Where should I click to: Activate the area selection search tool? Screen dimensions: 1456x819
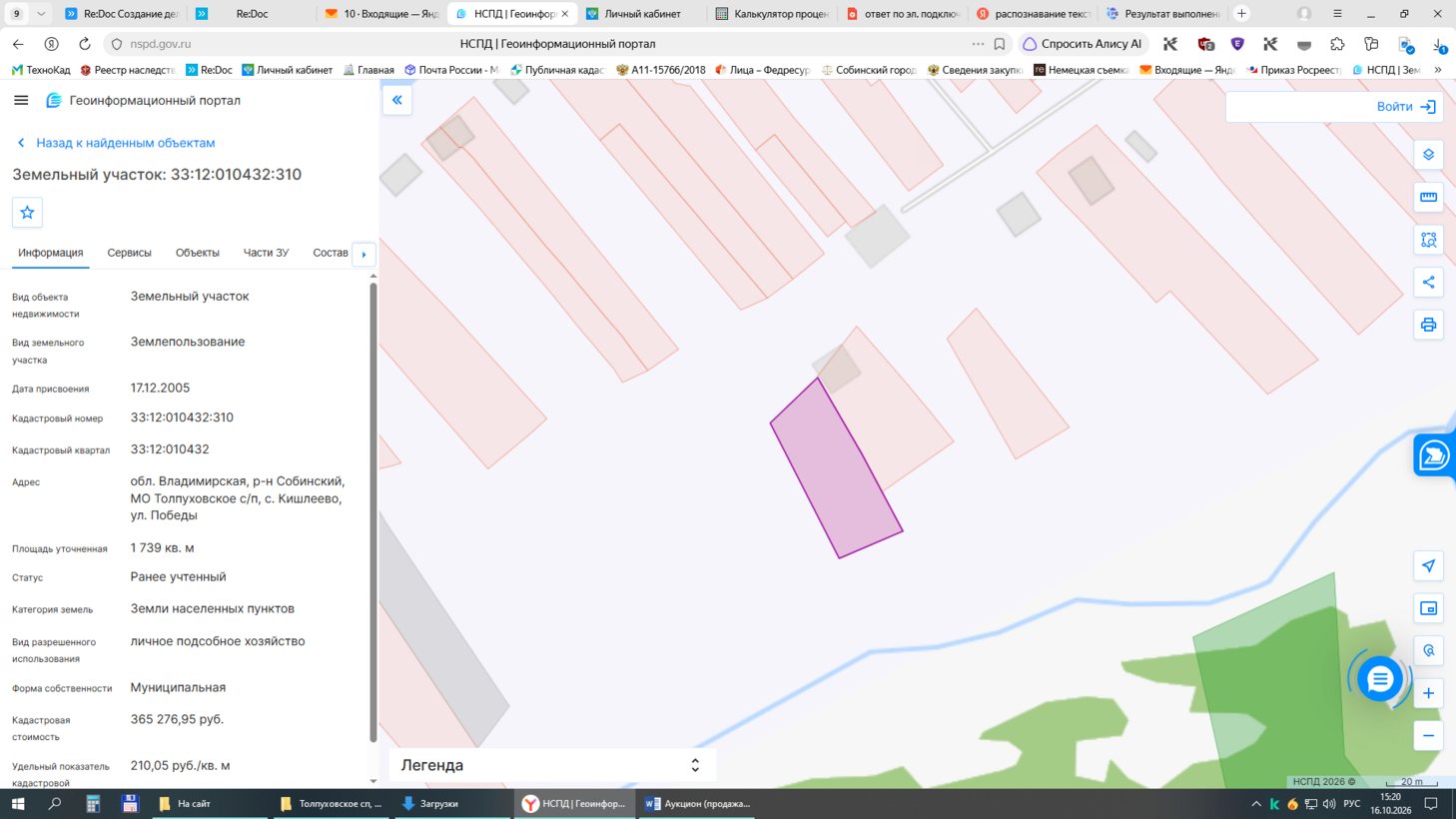[1428, 240]
